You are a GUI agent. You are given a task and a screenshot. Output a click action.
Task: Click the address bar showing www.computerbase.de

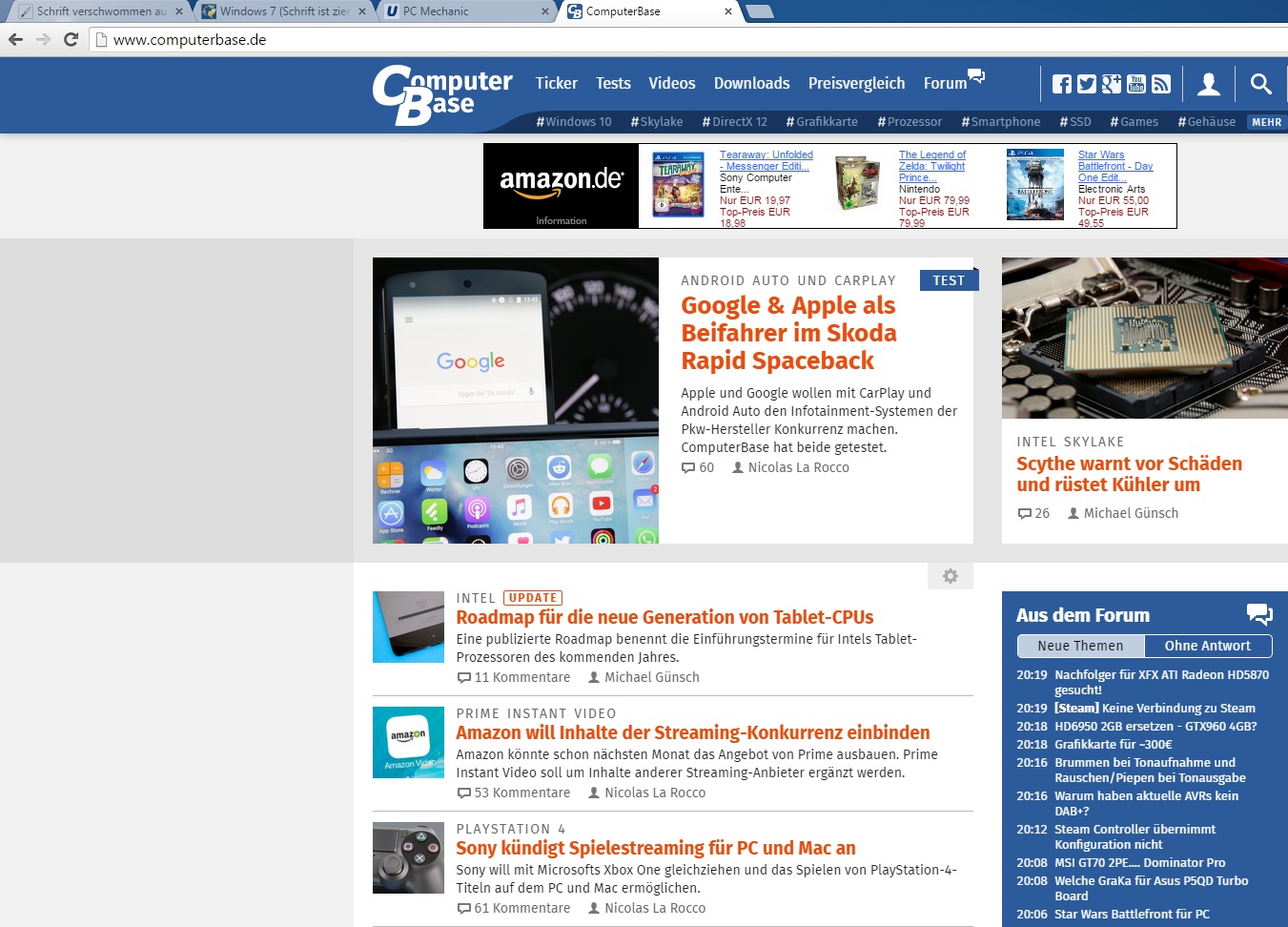click(686, 39)
